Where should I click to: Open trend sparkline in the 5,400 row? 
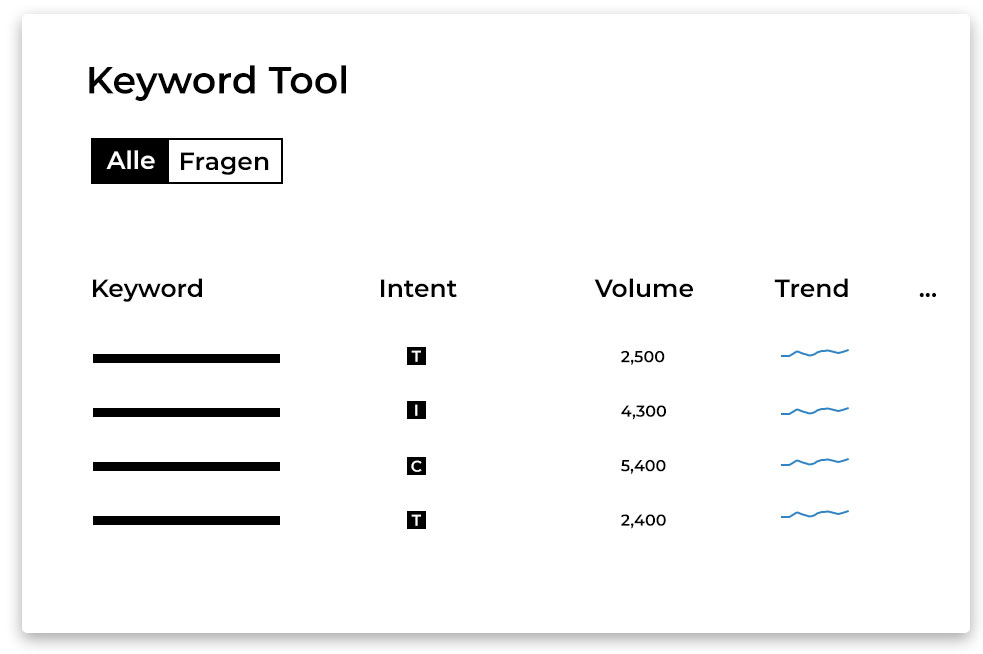pos(814,462)
